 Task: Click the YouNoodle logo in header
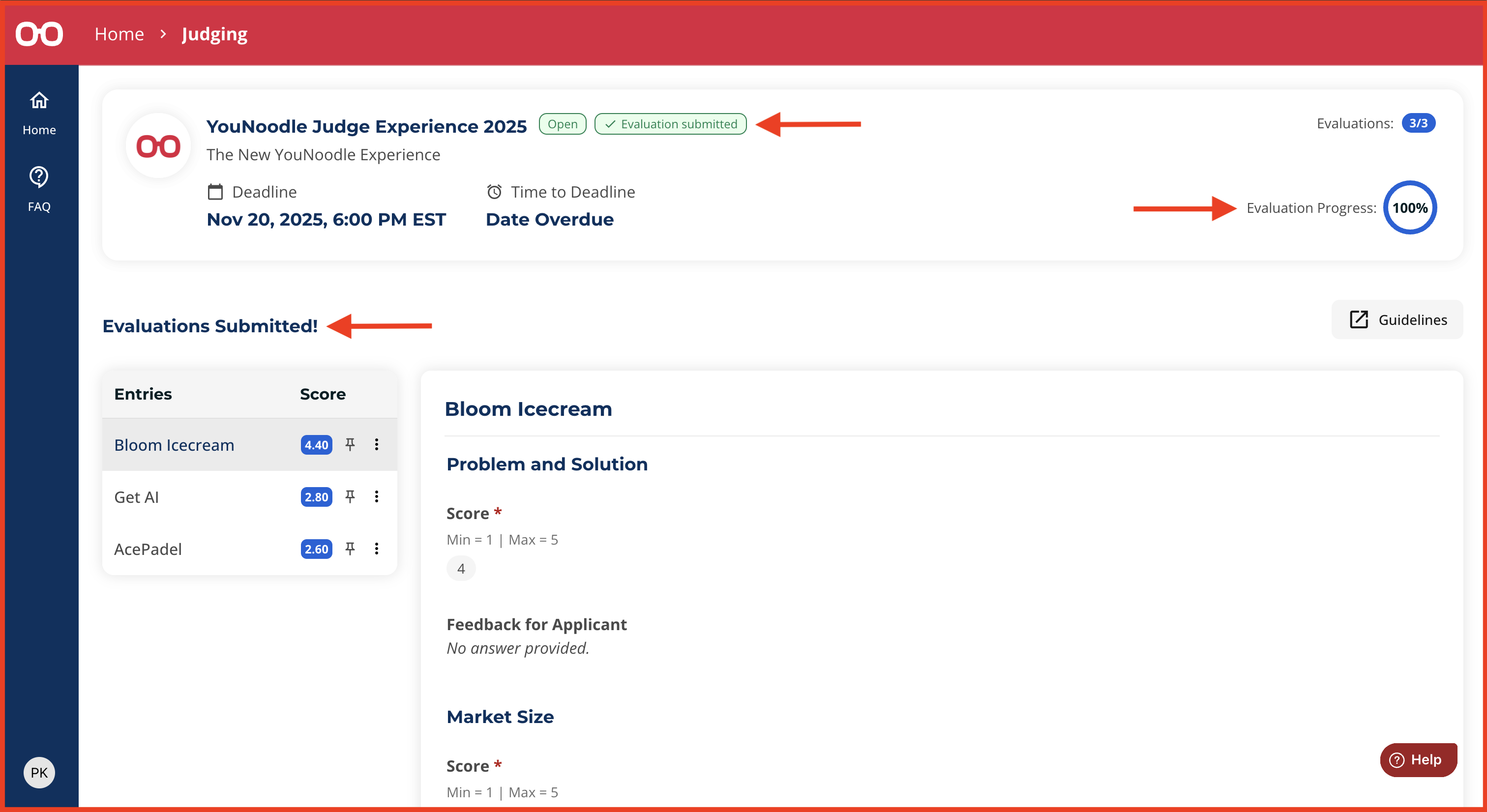[39, 33]
